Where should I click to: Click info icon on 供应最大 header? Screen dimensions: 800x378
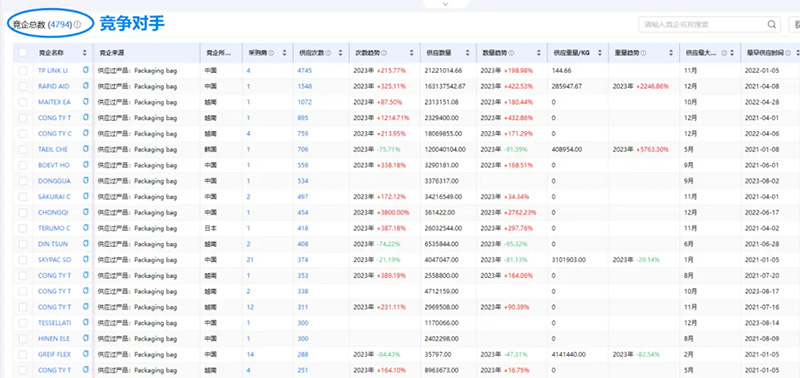724,53
